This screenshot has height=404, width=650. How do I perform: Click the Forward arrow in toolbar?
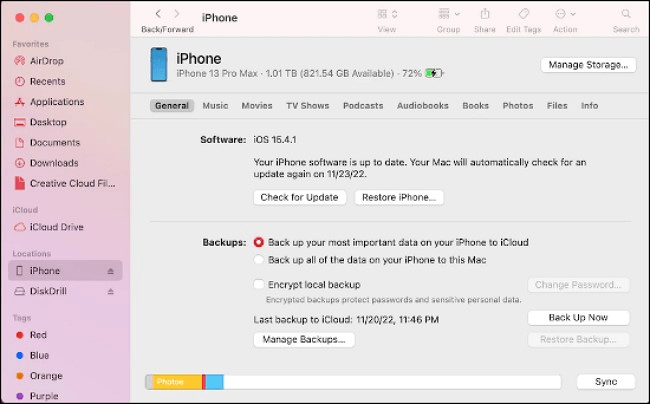(x=177, y=14)
